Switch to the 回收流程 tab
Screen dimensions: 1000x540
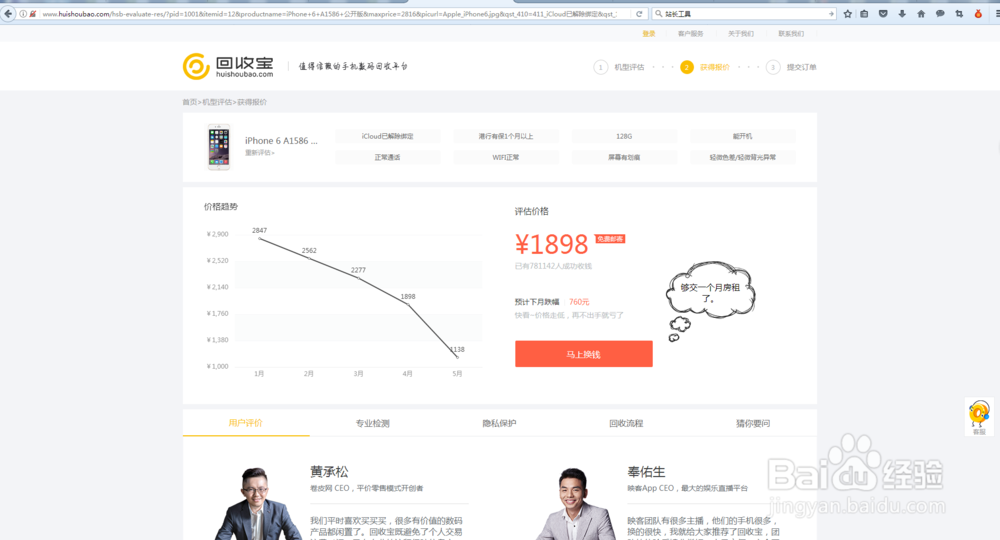click(x=626, y=423)
